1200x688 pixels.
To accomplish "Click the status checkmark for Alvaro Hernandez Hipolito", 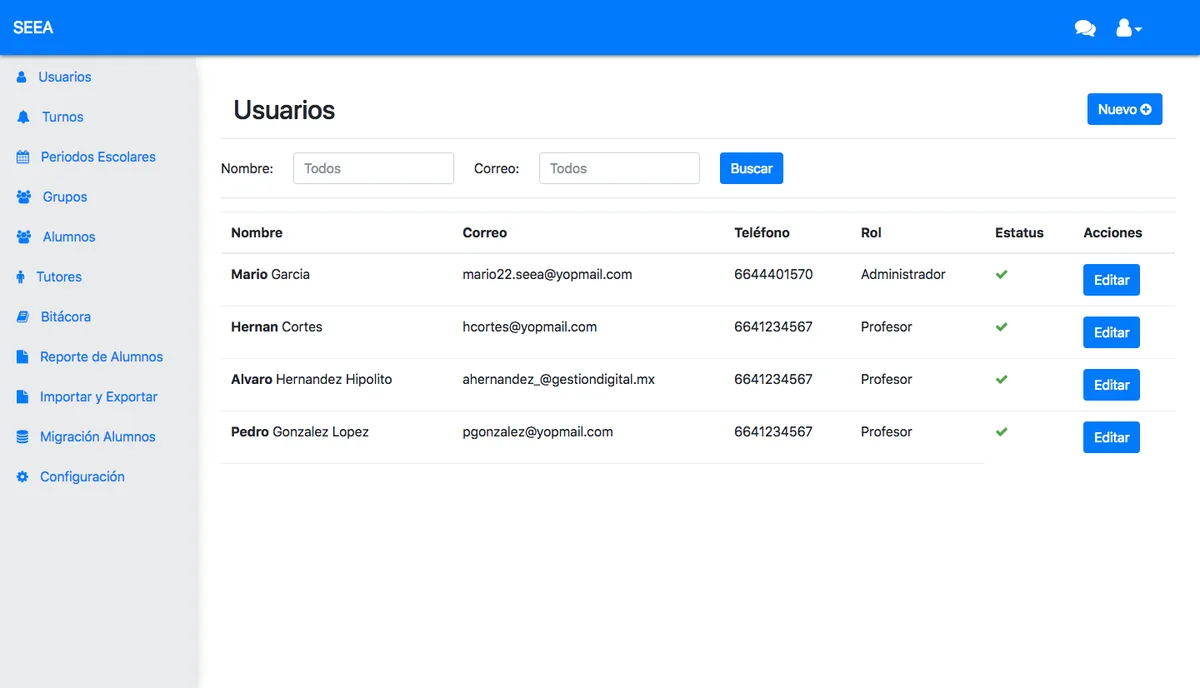I will click(x=1001, y=379).
